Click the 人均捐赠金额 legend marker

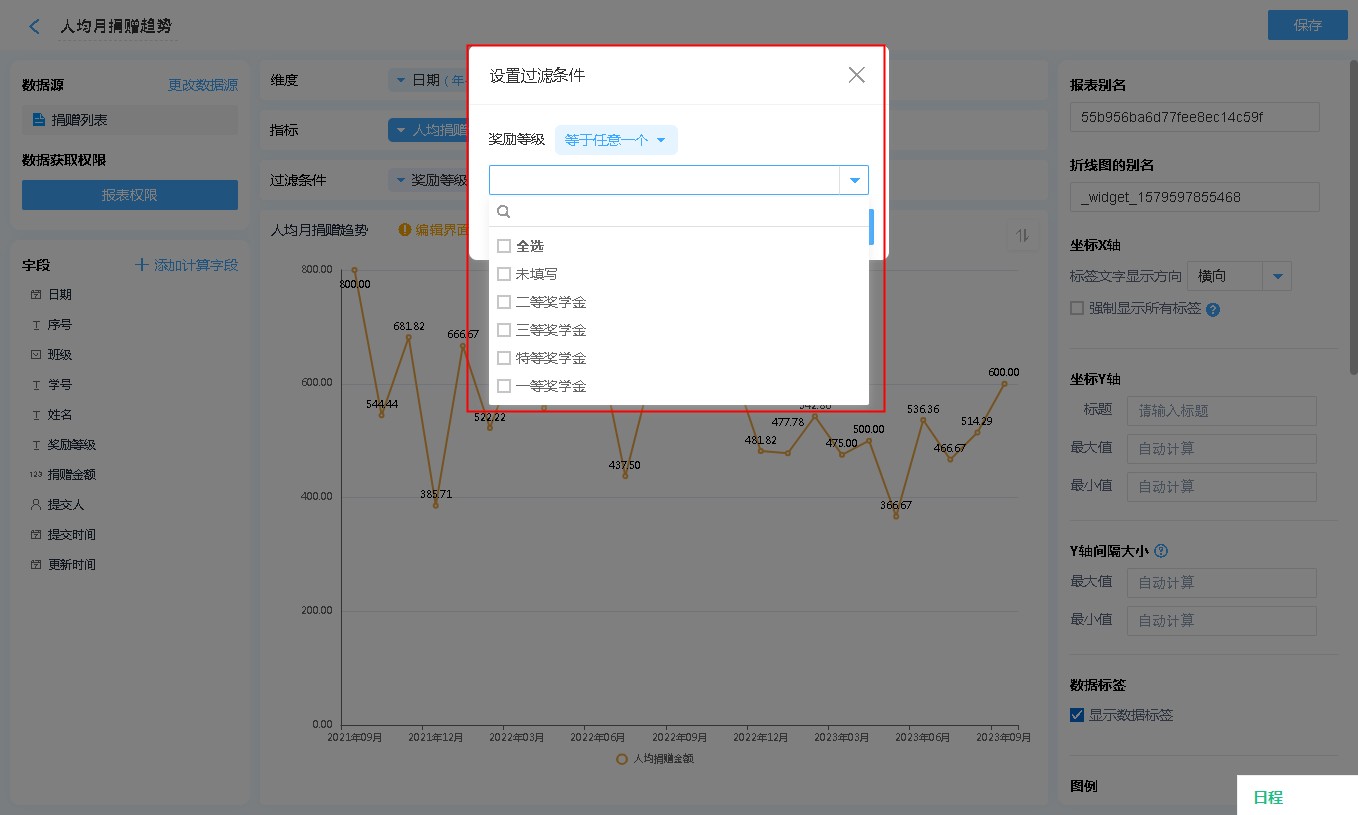pos(622,758)
